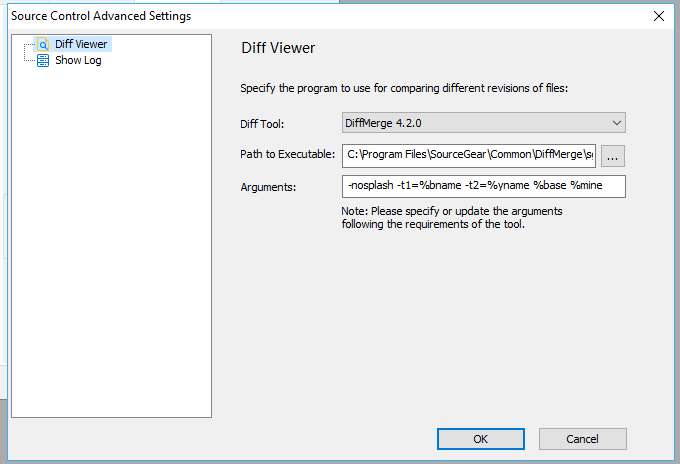Screen dimensions: 680x464
Task: Close the Source Control Advanced Settings window
Action: [x=659, y=16]
